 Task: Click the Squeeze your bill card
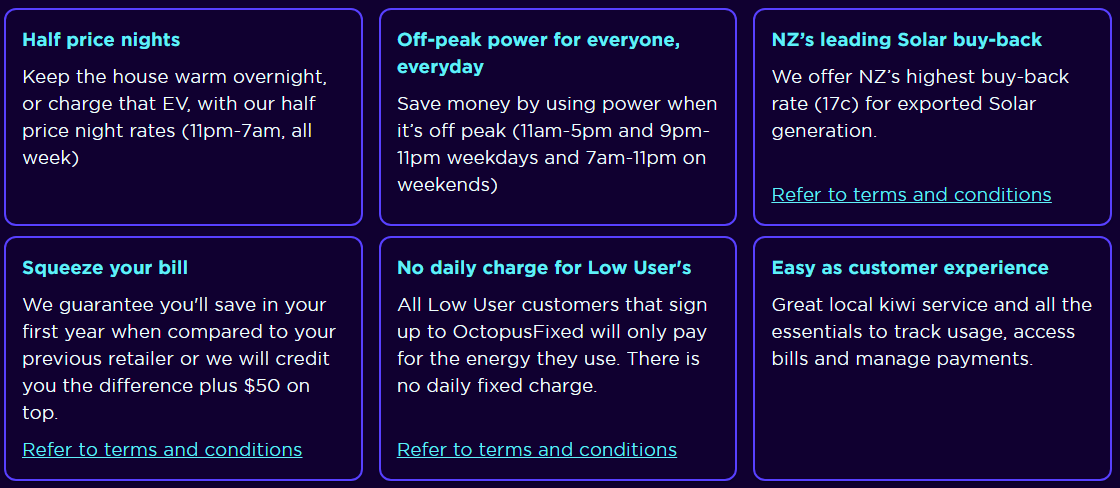[x=184, y=359]
